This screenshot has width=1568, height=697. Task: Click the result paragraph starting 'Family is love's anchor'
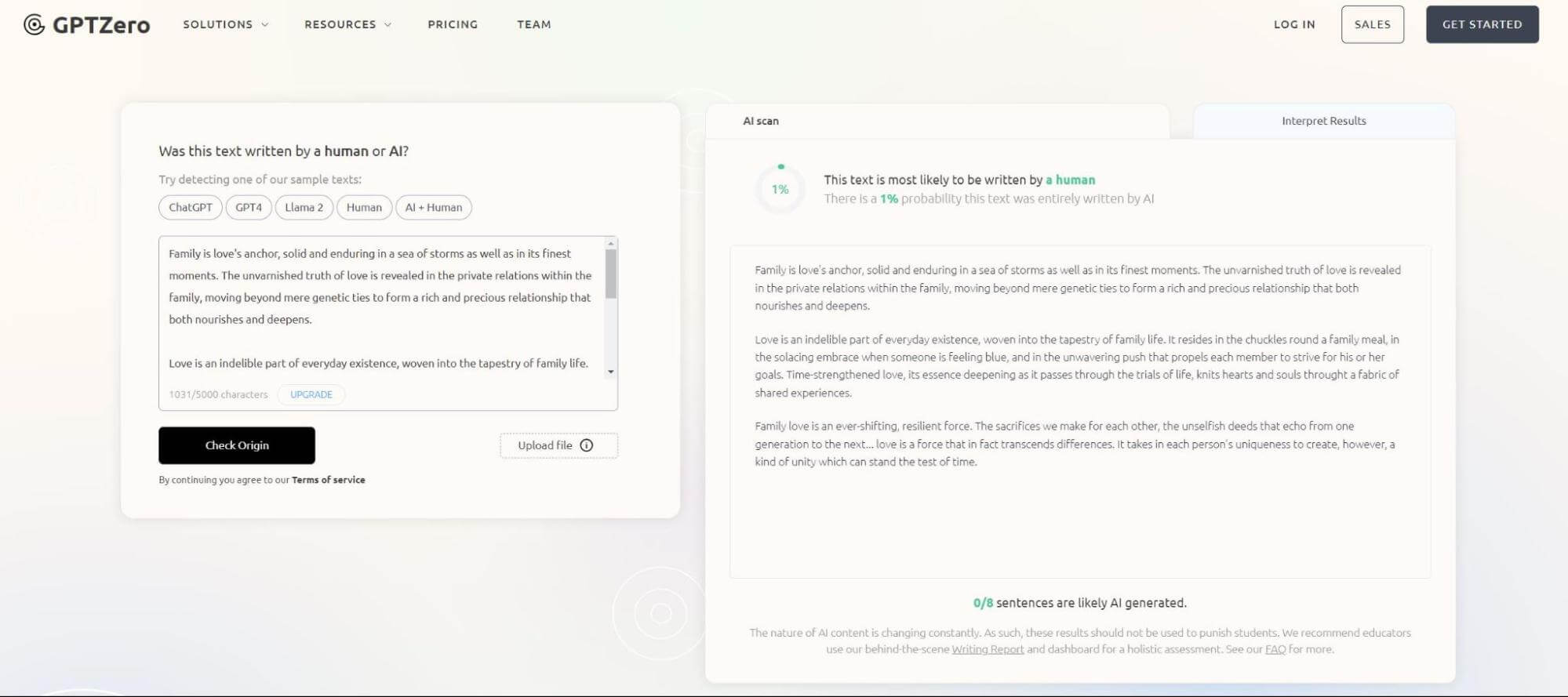(1078, 288)
